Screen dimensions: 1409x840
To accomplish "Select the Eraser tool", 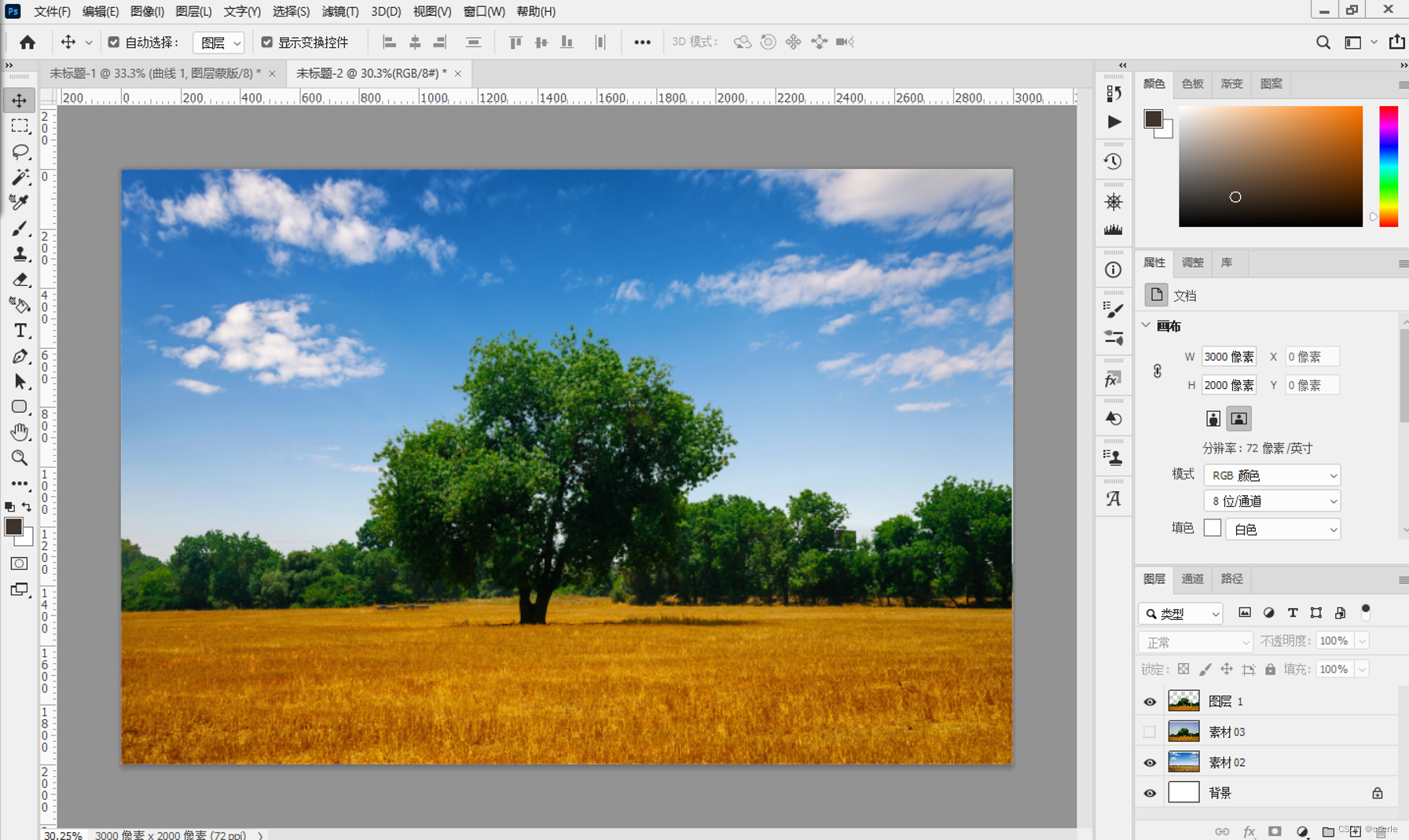I will click(20, 279).
